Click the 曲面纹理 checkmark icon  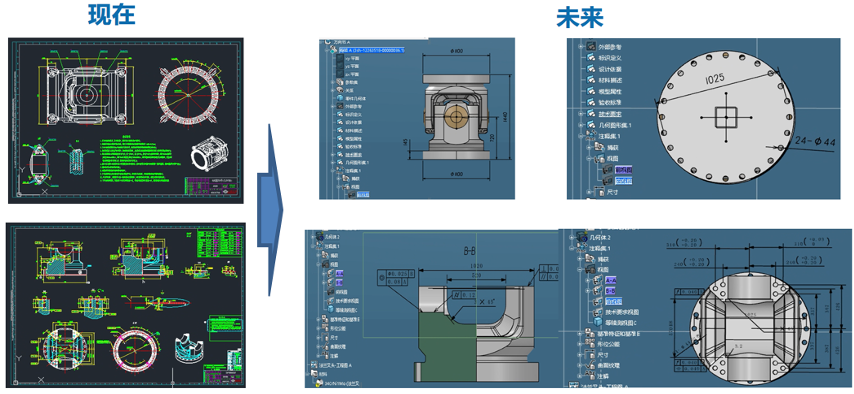point(590,365)
